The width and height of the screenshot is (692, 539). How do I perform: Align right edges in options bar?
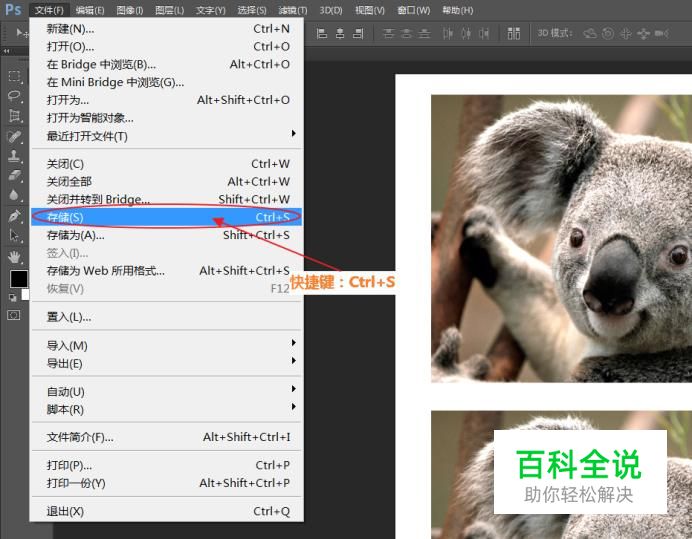[x=358, y=33]
